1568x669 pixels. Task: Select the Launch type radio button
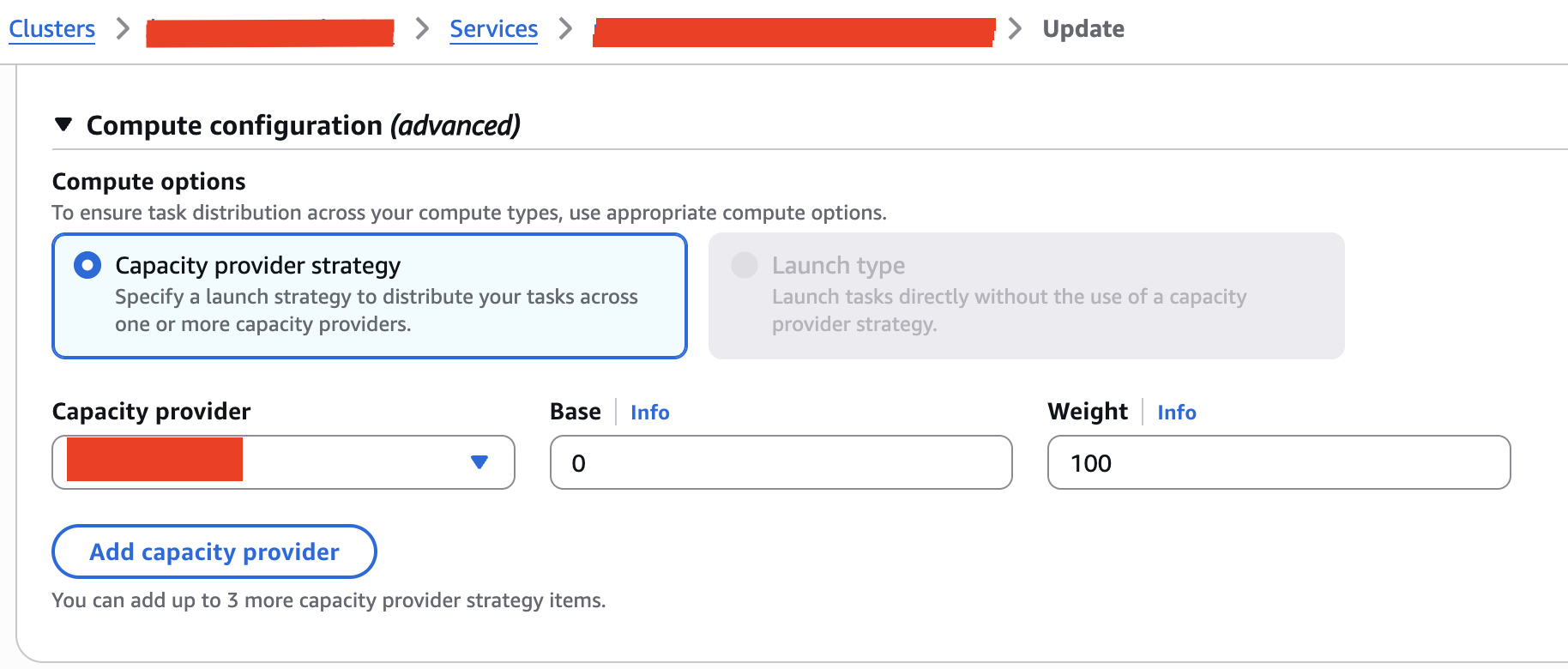(x=744, y=266)
